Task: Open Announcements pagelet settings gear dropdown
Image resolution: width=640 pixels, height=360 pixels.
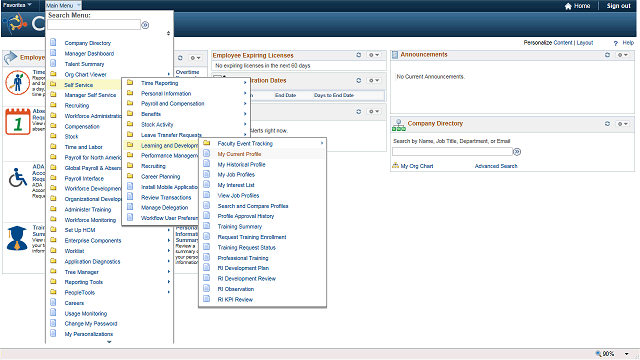Action: 622,55
